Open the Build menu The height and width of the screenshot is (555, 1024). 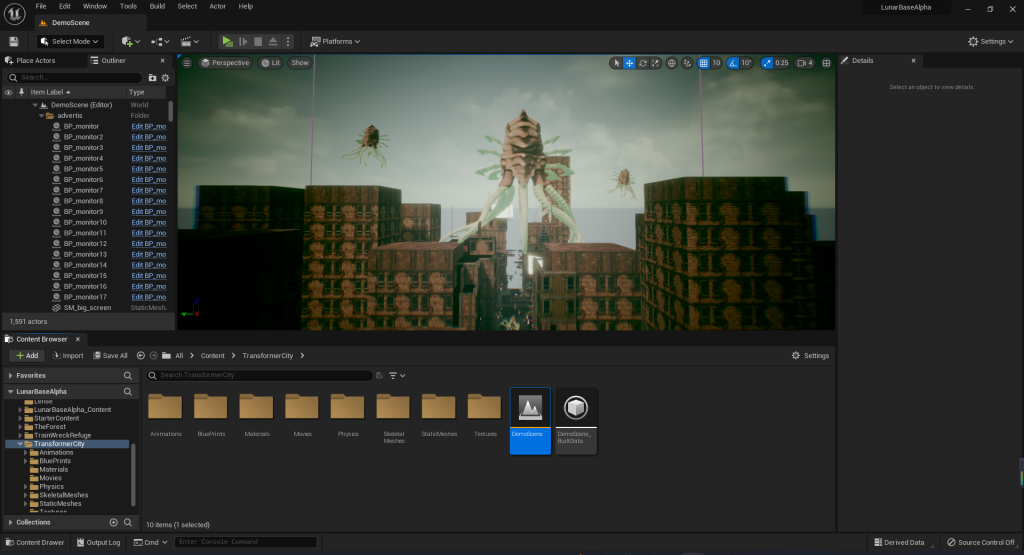tap(157, 6)
